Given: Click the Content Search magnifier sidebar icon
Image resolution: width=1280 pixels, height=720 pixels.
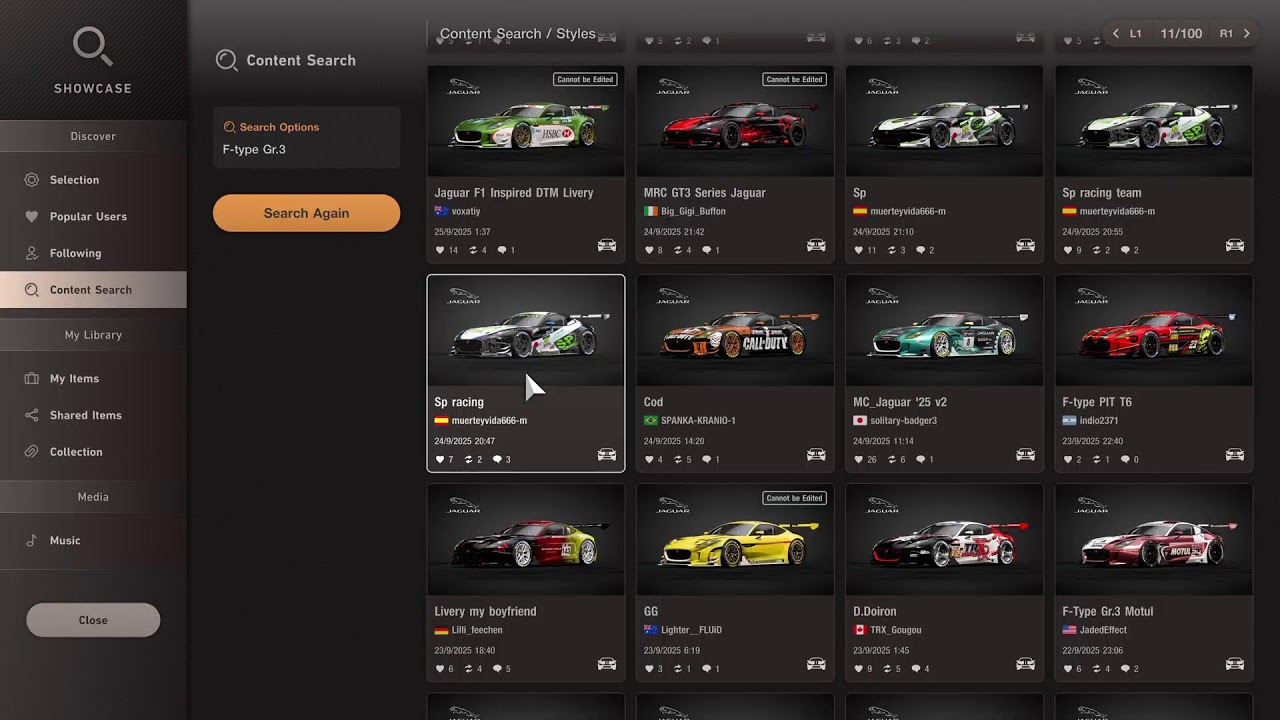Looking at the screenshot, I should [x=32, y=290].
